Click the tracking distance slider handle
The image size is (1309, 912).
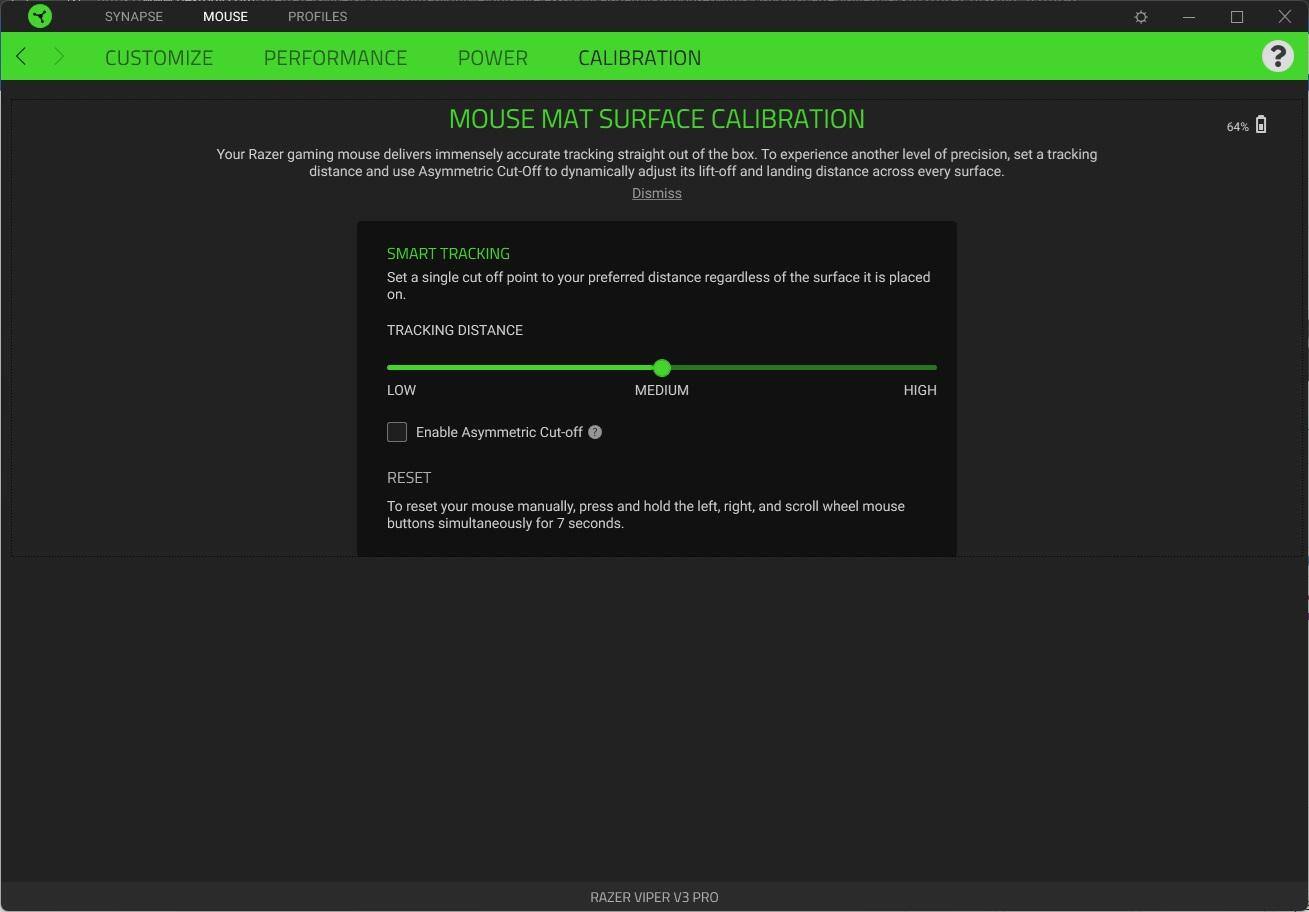tap(662, 368)
